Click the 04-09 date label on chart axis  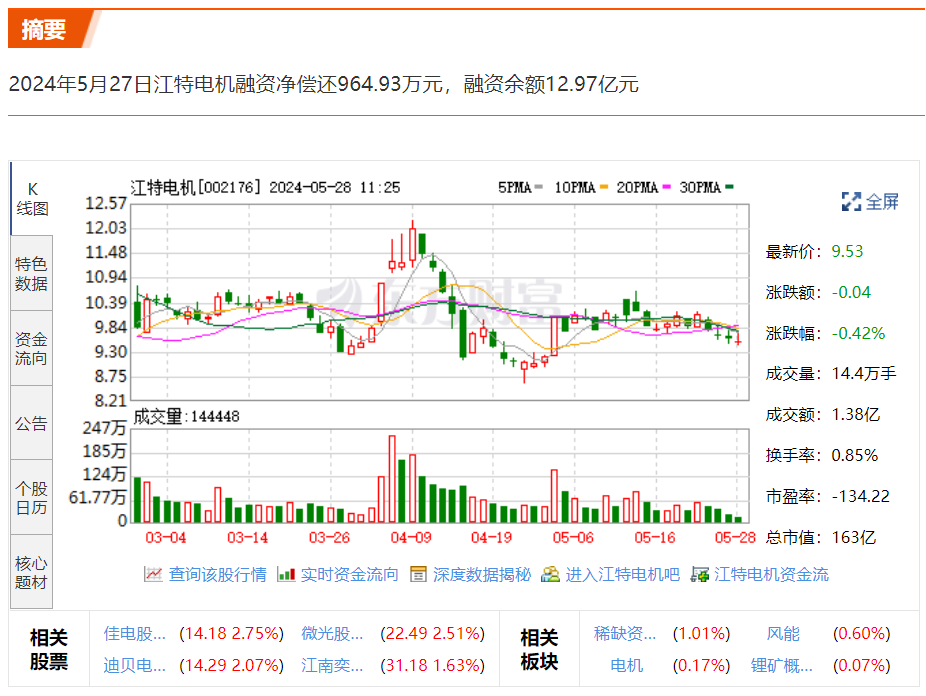(x=411, y=538)
